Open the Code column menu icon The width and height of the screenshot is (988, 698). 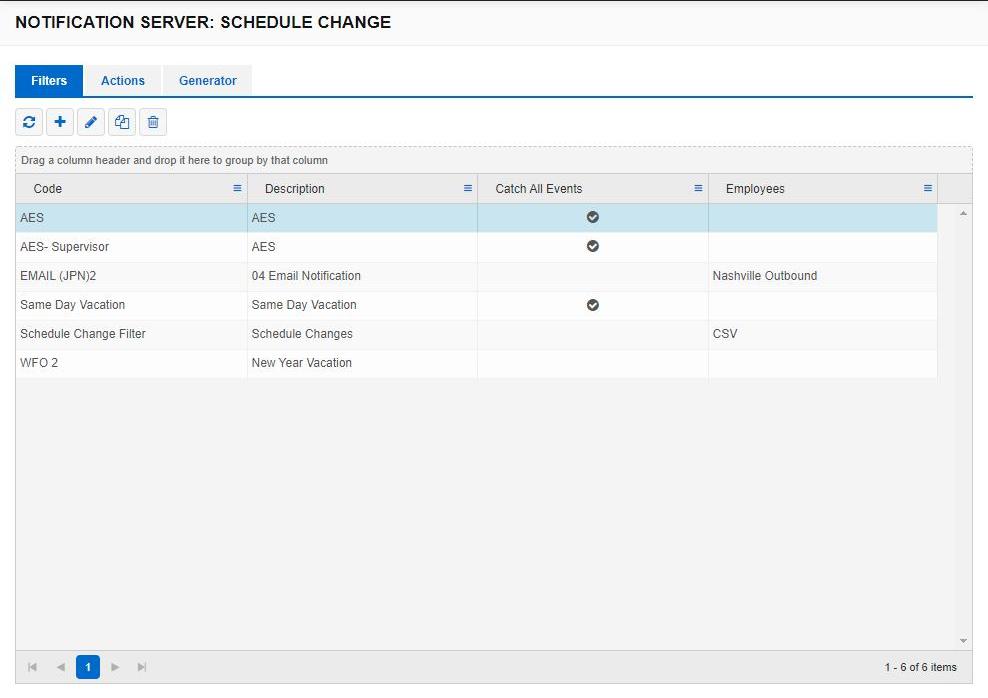tap(237, 188)
